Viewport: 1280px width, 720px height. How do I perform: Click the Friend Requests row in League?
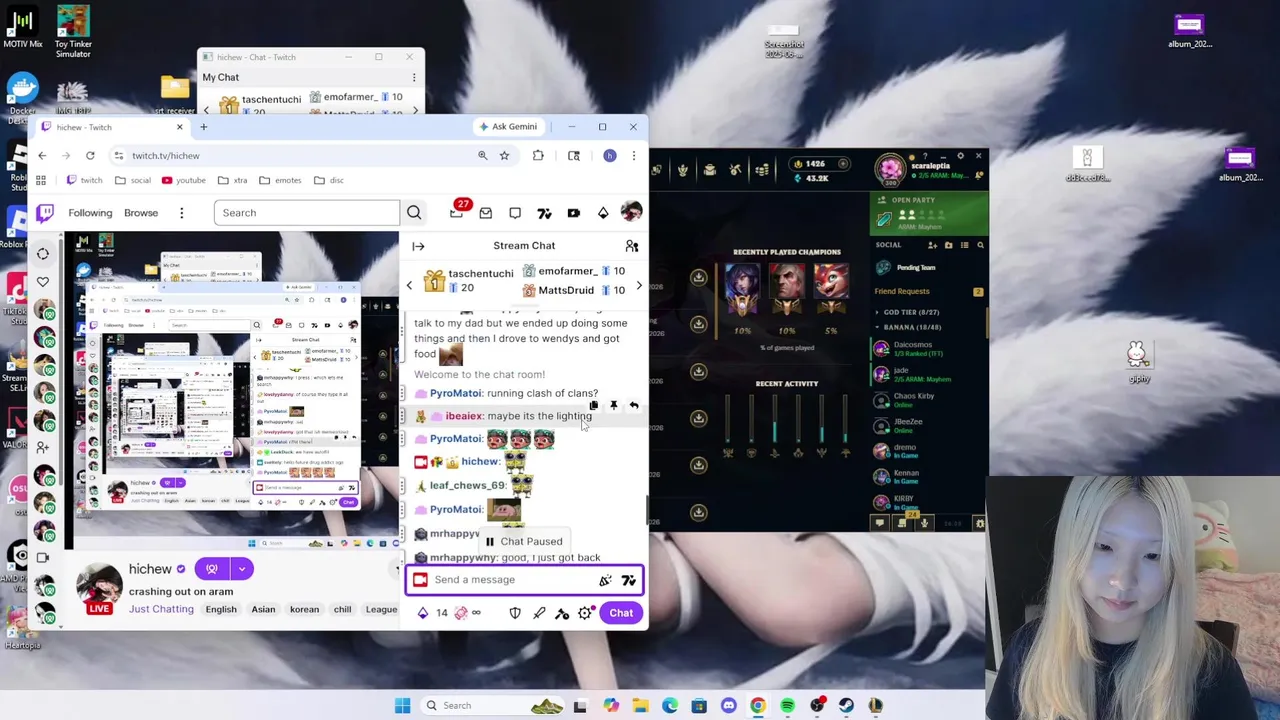click(928, 291)
